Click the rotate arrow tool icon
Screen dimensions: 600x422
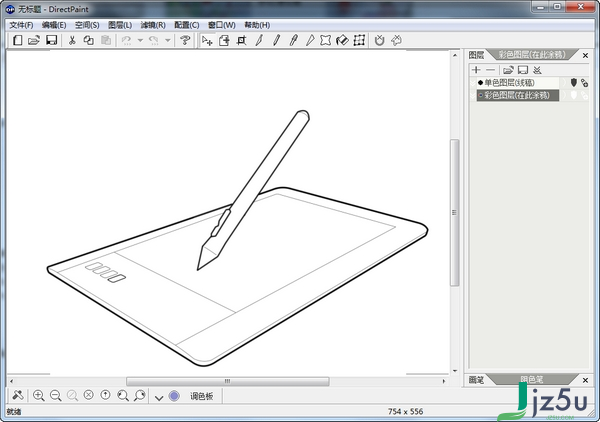click(x=396, y=40)
